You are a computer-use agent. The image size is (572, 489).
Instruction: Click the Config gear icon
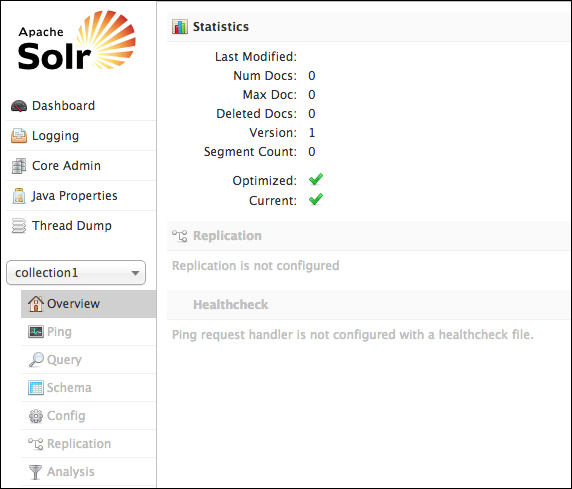point(36,416)
